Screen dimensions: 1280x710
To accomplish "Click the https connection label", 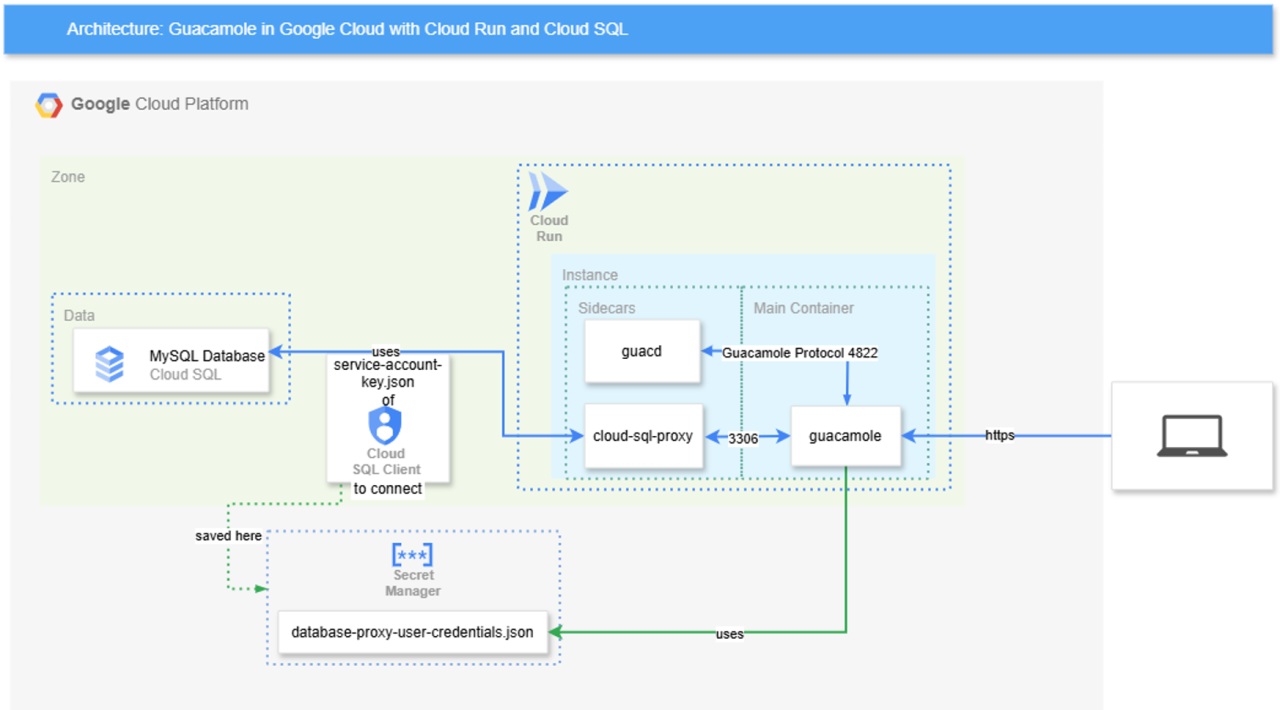I will tap(1000, 435).
